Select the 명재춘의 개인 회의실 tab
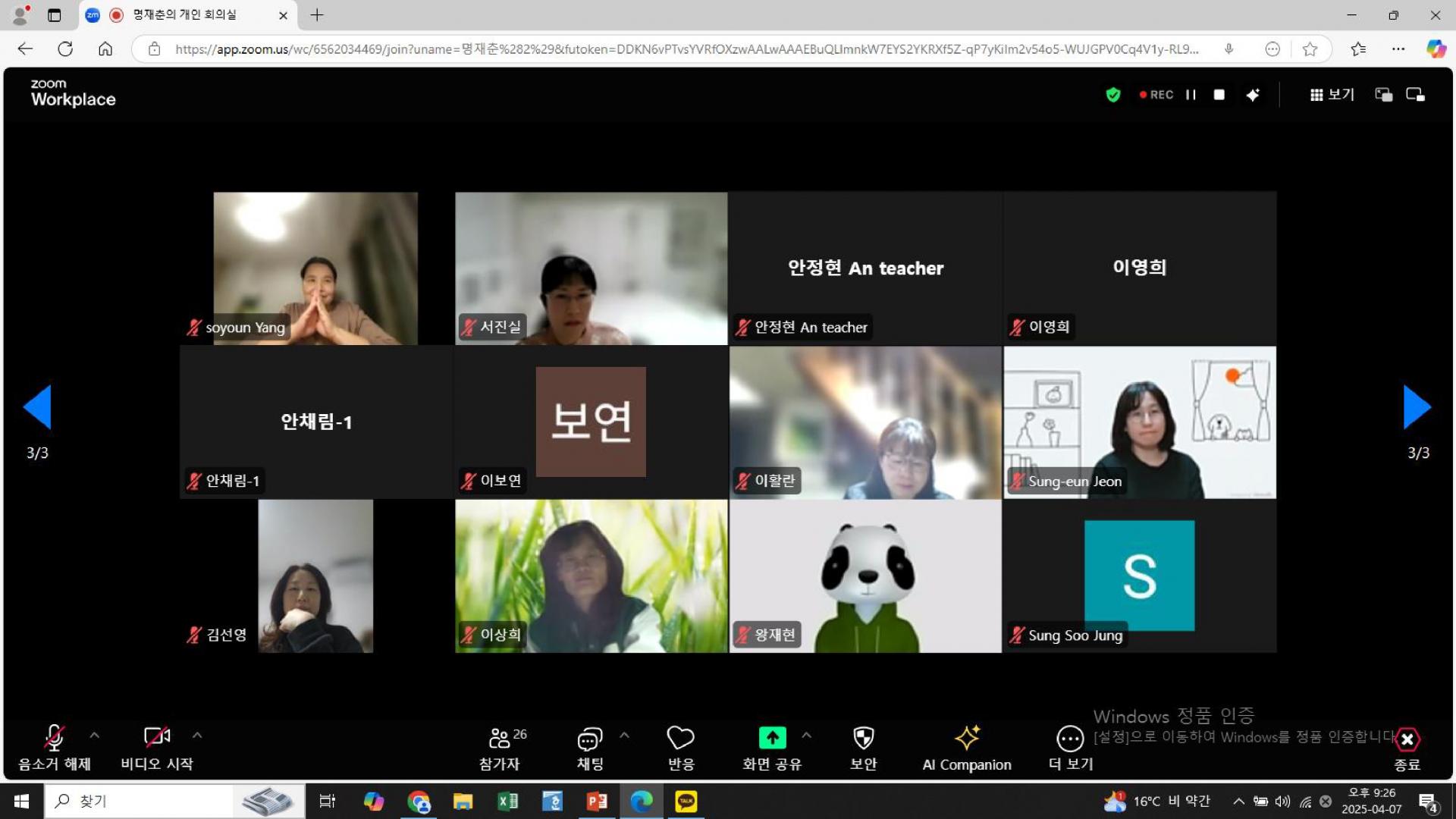 186,14
